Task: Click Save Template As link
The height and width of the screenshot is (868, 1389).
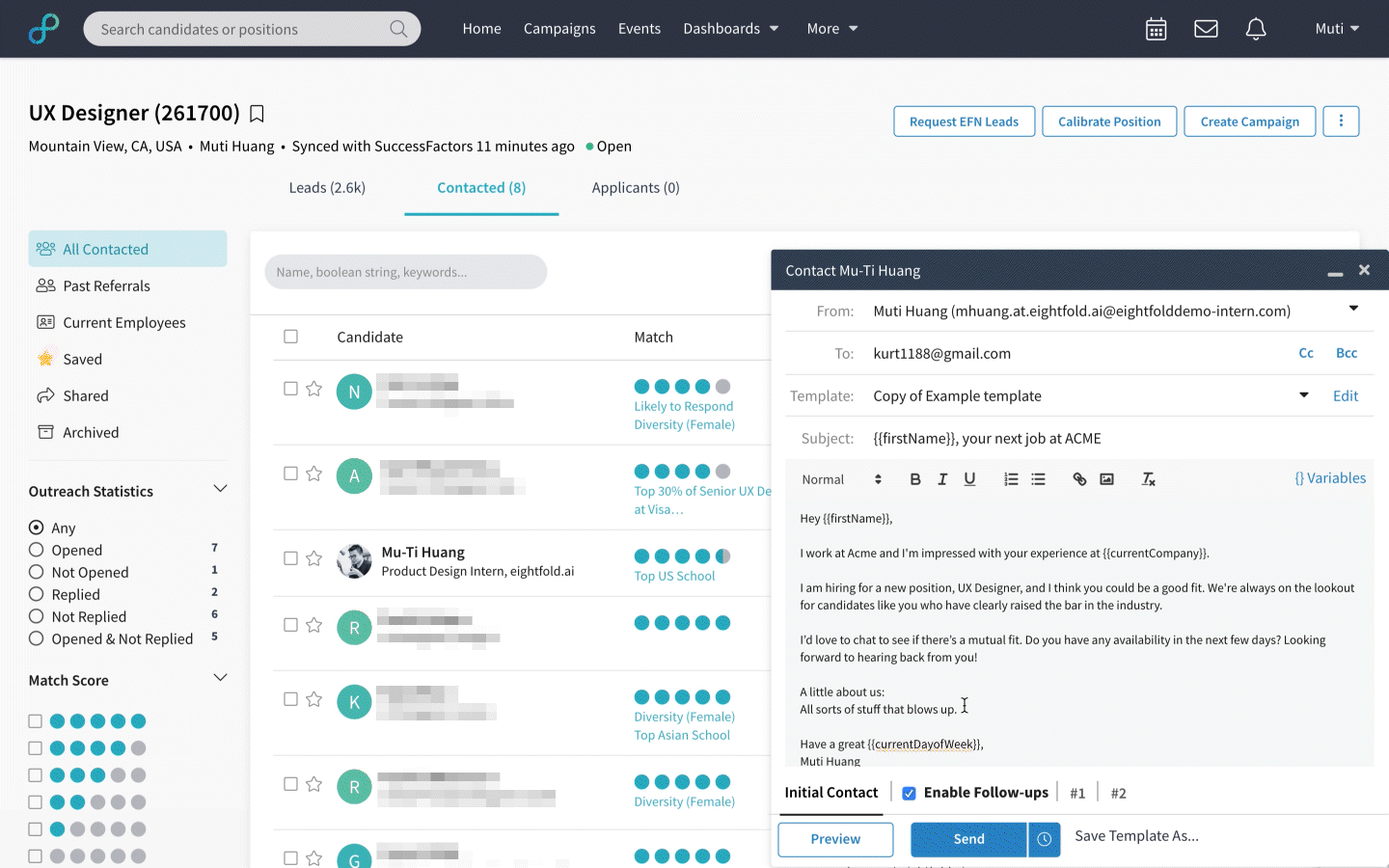Action: point(1136,836)
